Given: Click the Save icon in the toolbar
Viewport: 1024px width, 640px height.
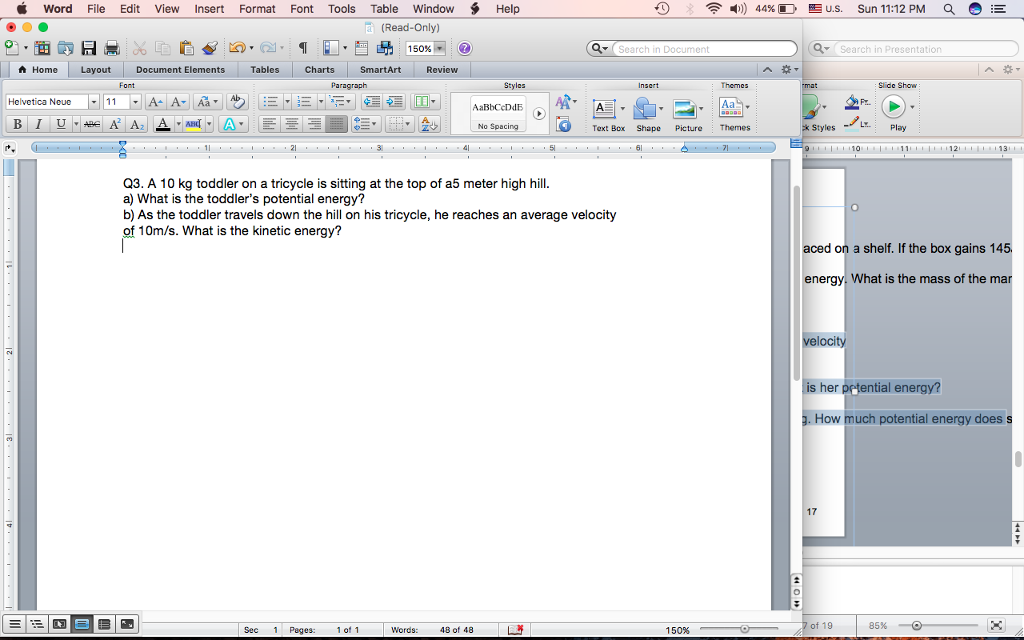Looking at the screenshot, I should coord(88,47).
